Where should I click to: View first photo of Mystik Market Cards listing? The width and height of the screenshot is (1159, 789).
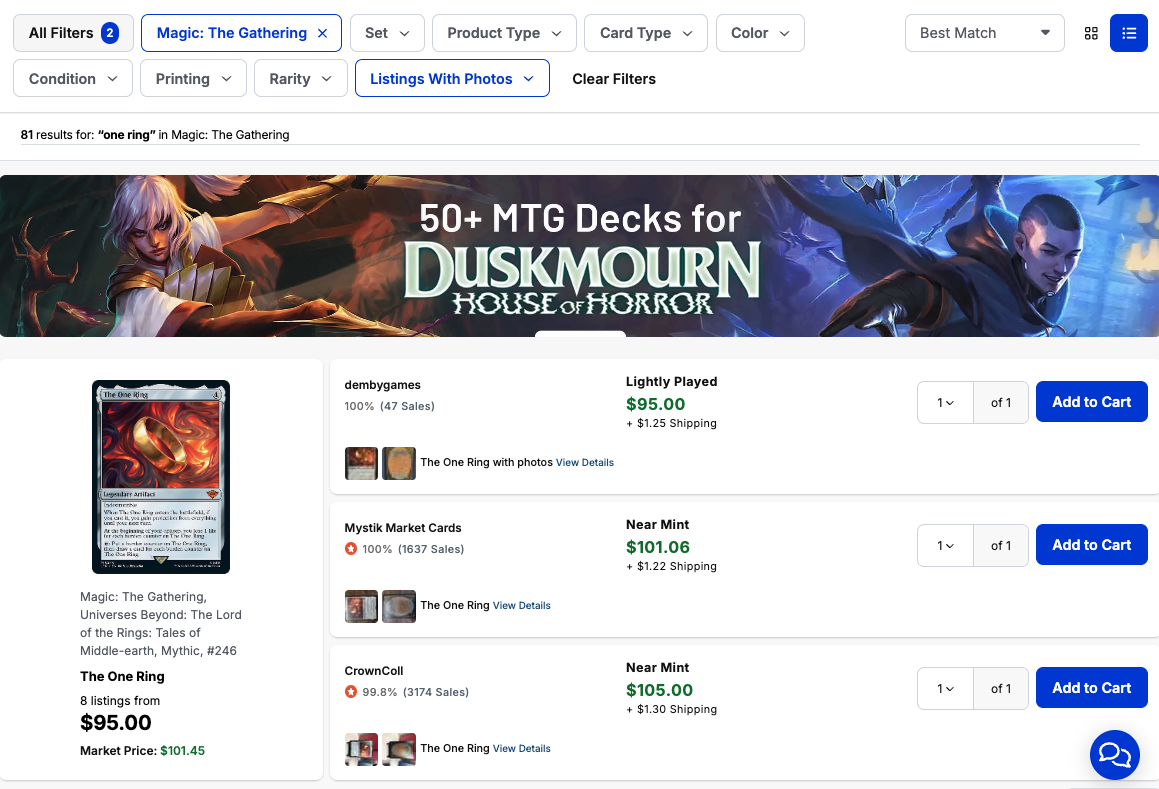361,606
